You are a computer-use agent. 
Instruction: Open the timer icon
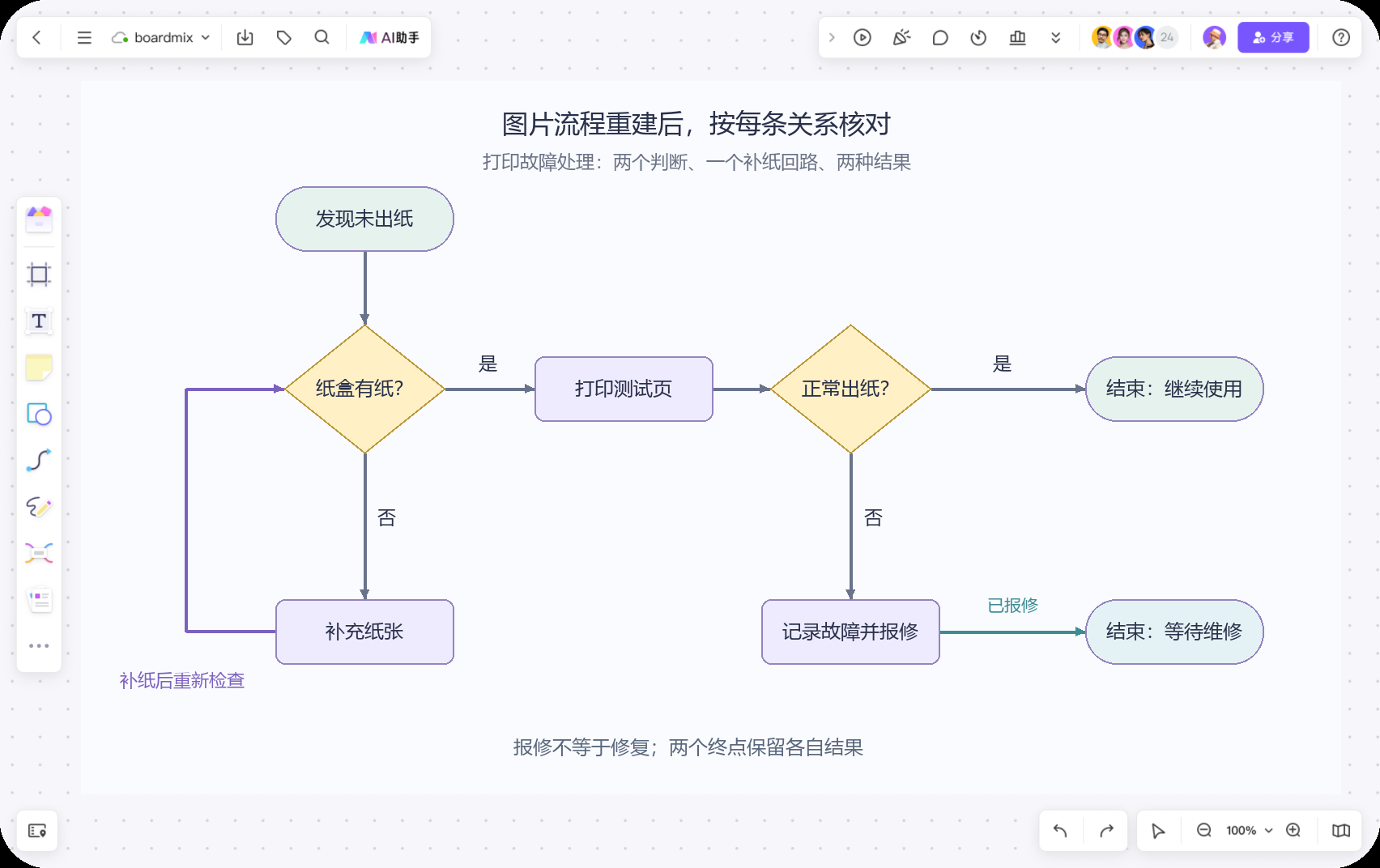(978, 37)
